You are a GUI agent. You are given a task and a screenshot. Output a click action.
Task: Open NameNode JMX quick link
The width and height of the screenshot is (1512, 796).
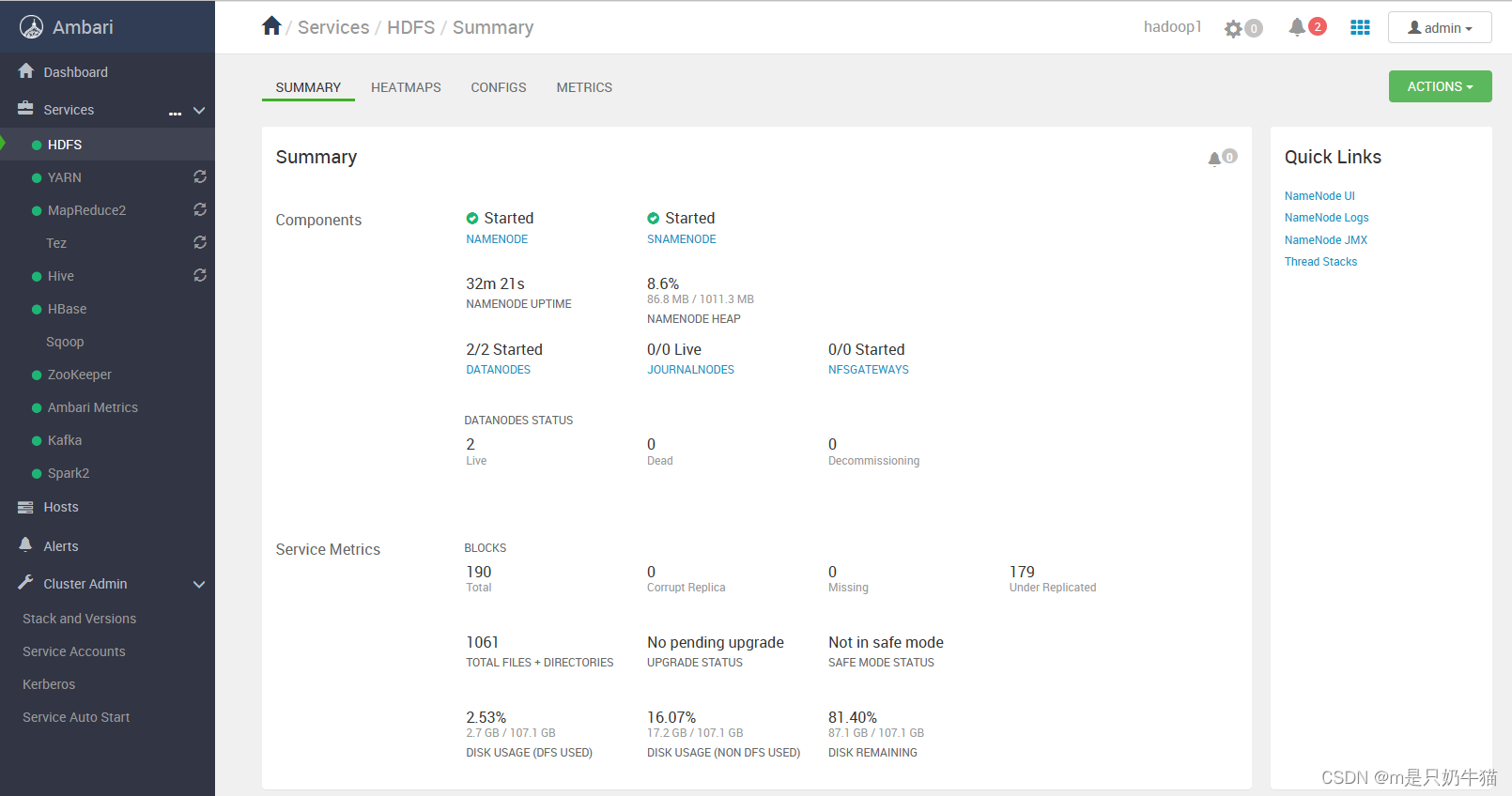[1325, 240]
